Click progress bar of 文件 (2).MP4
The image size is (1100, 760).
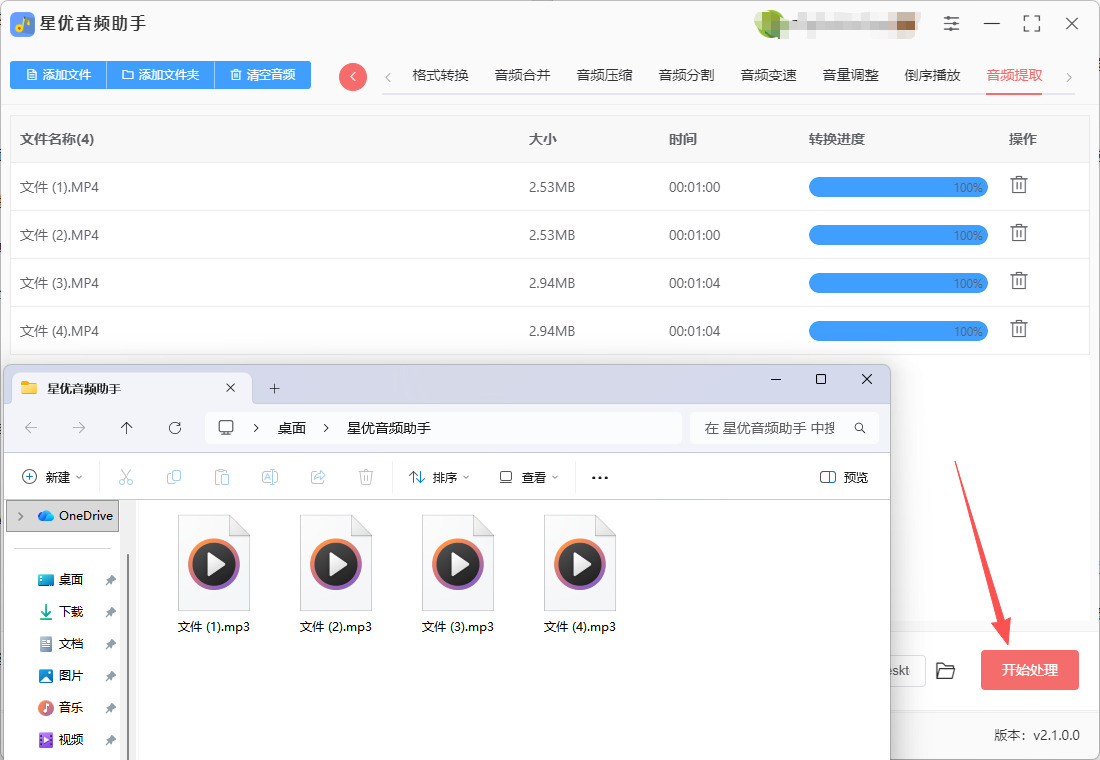pyautogui.click(x=897, y=235)
